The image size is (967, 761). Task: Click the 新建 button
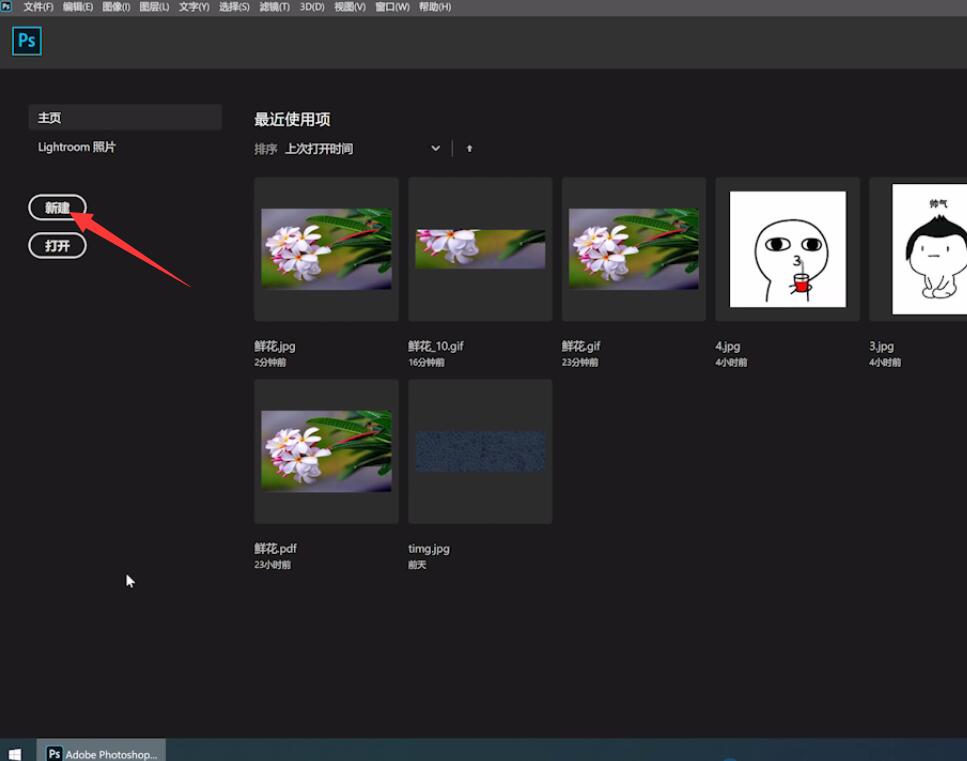pyautogui.click(x=57, y=208)
